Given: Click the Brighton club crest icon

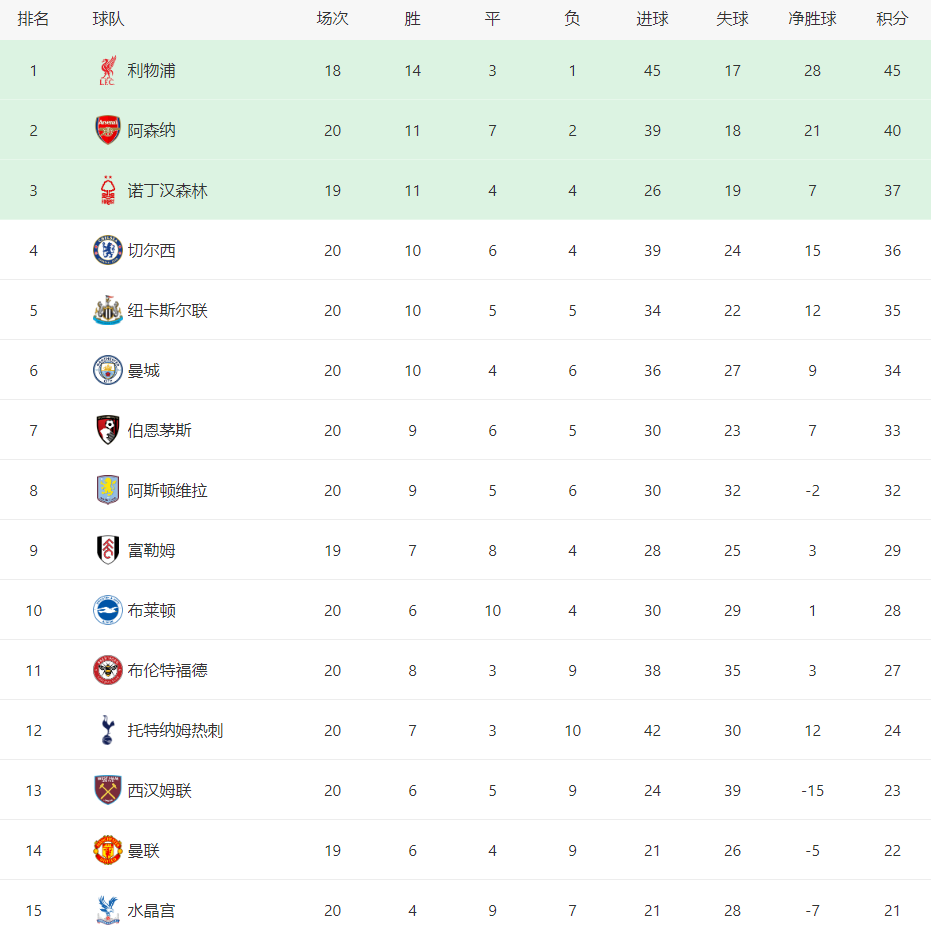Looking at the screenshot, I should click(x=107, y=610).
